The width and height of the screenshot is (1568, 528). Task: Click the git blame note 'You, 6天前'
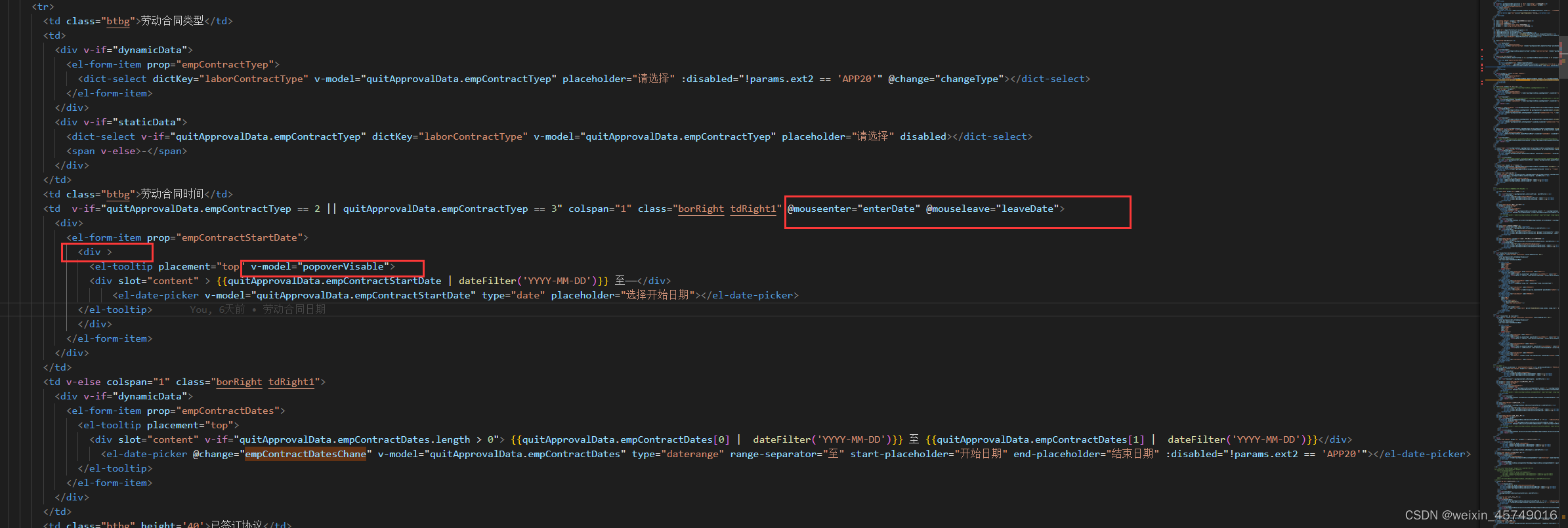click(217, 310)
